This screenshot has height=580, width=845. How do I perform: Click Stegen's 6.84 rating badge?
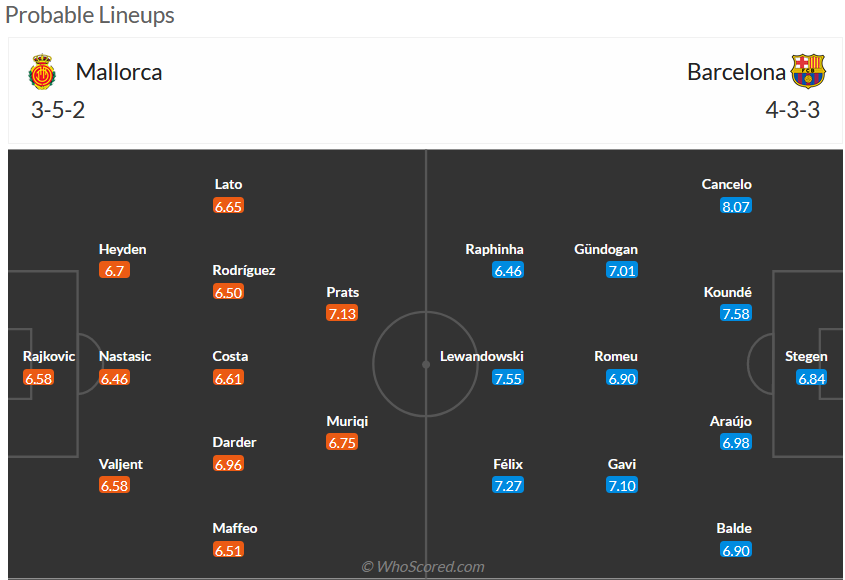click(811, 378)
